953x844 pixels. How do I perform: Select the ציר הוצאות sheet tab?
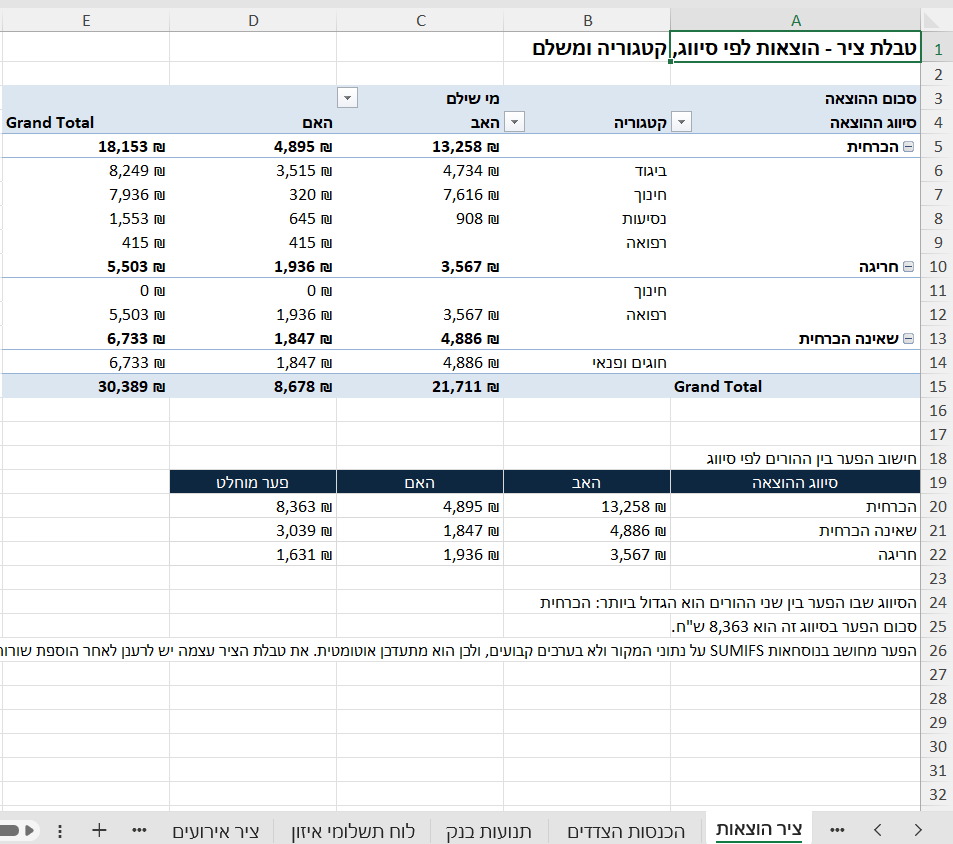pyautogui.click(x=759, y=829)
